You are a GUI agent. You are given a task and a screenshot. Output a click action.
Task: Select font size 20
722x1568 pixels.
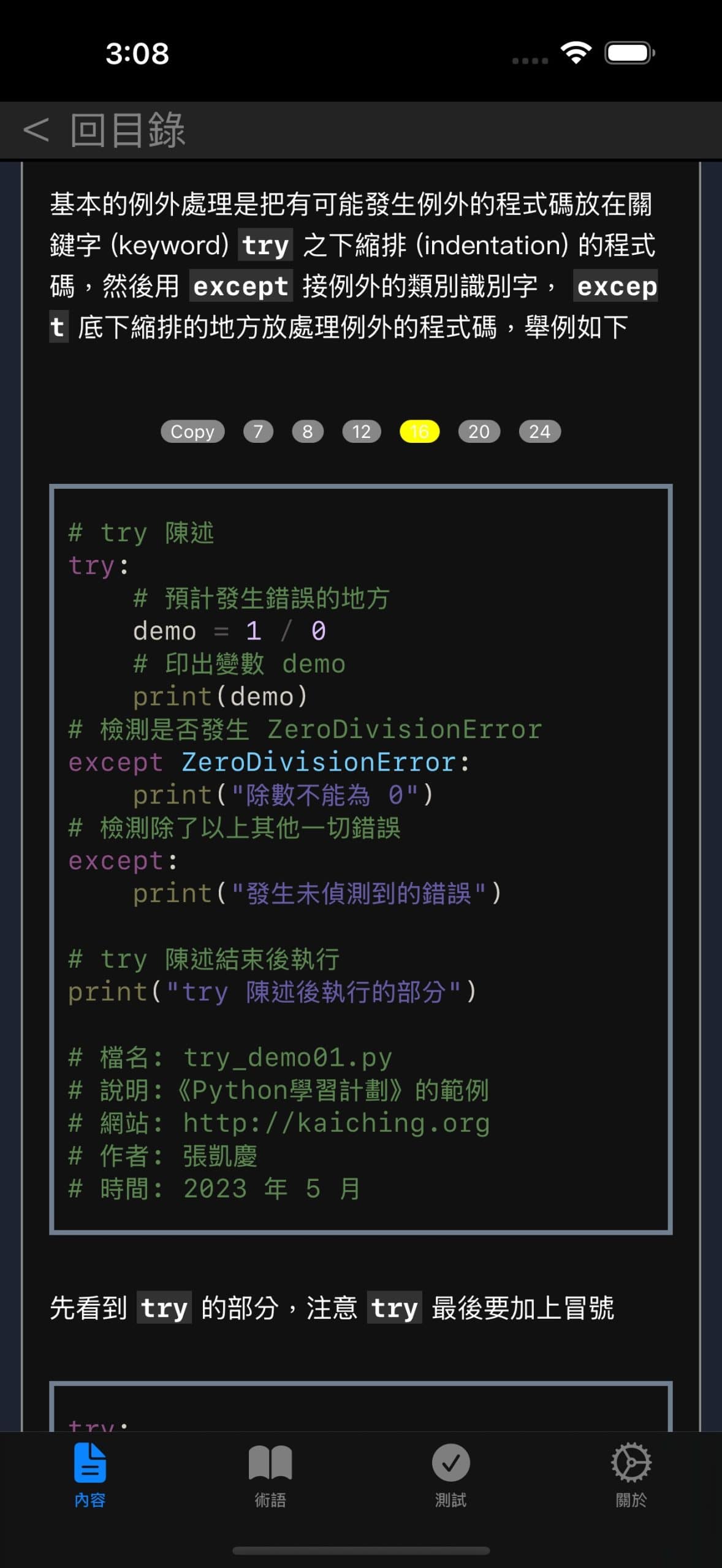tap(479, 431)
